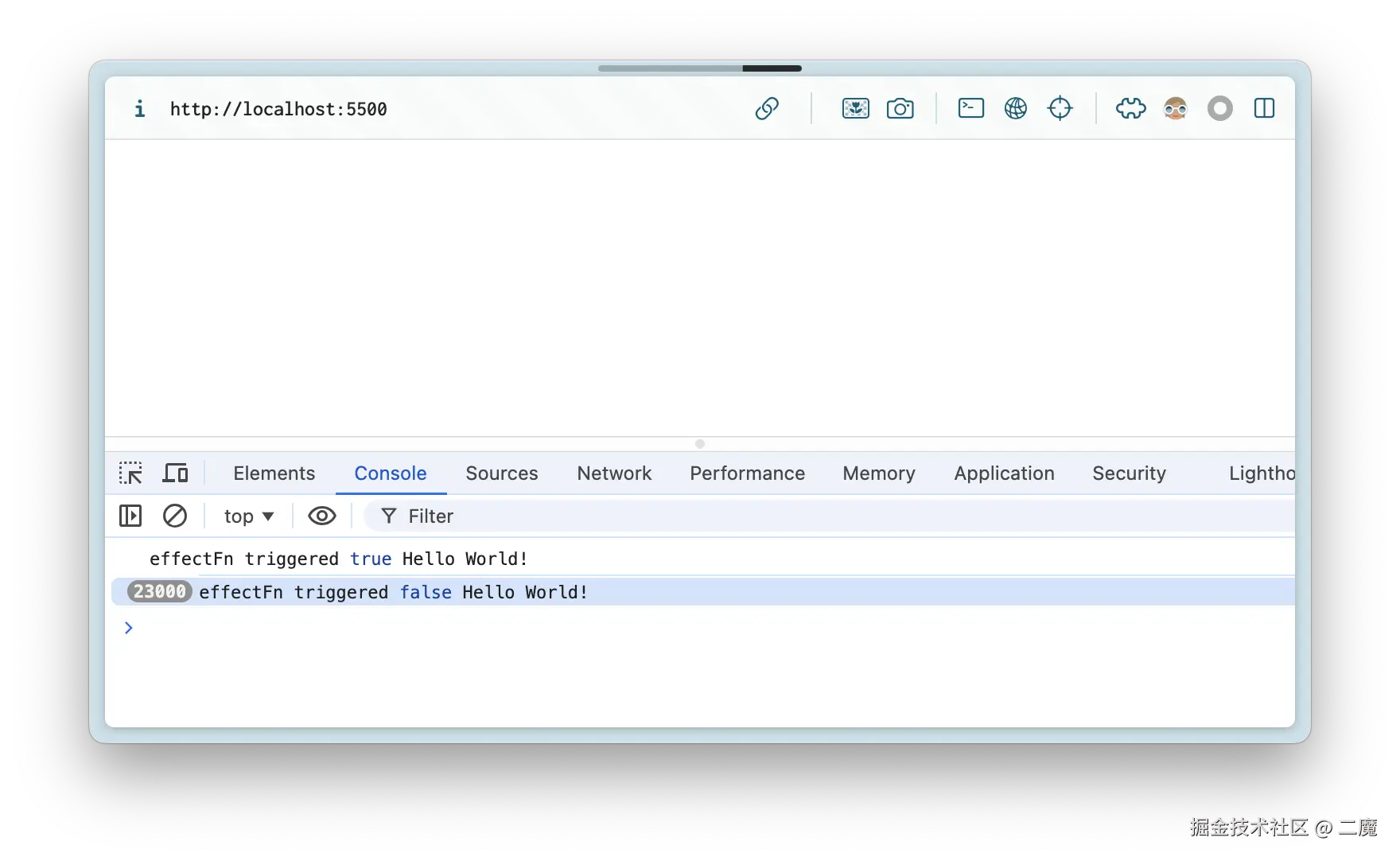Click the console prompt chevron
Screen dimensions: 1400x861
(129, 628)
